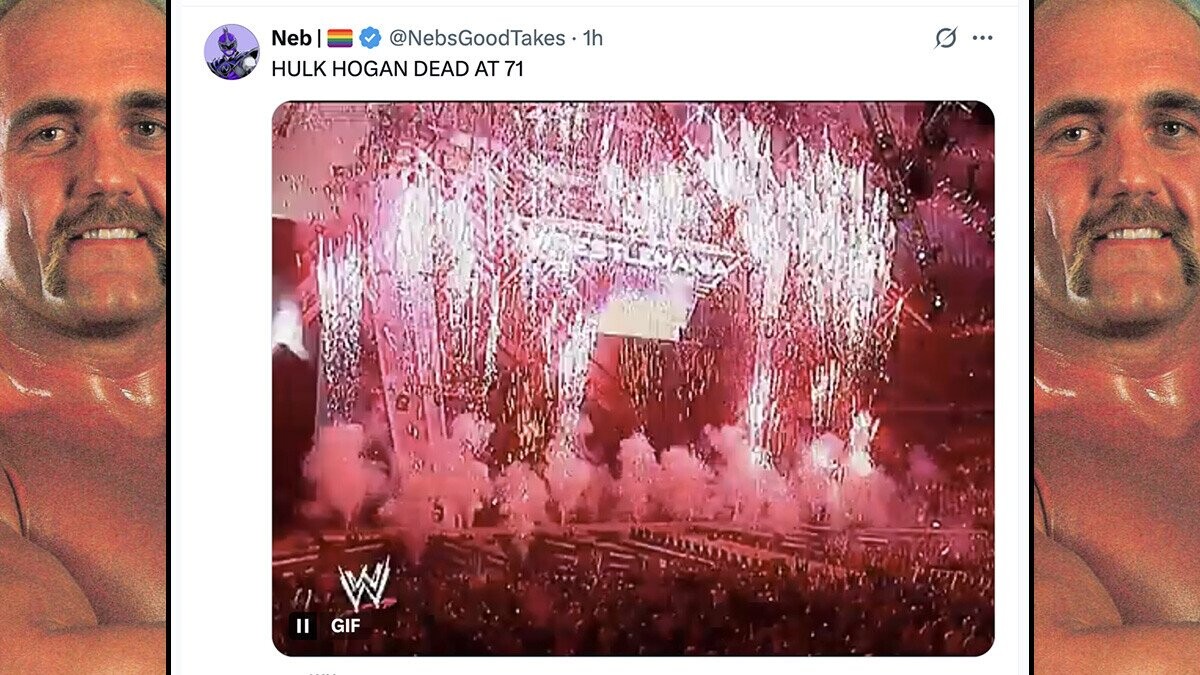Click the rainbow flag emoji beside Neb
The width and height of the screenshot is (1200, 675).
[x=340, y=38]
